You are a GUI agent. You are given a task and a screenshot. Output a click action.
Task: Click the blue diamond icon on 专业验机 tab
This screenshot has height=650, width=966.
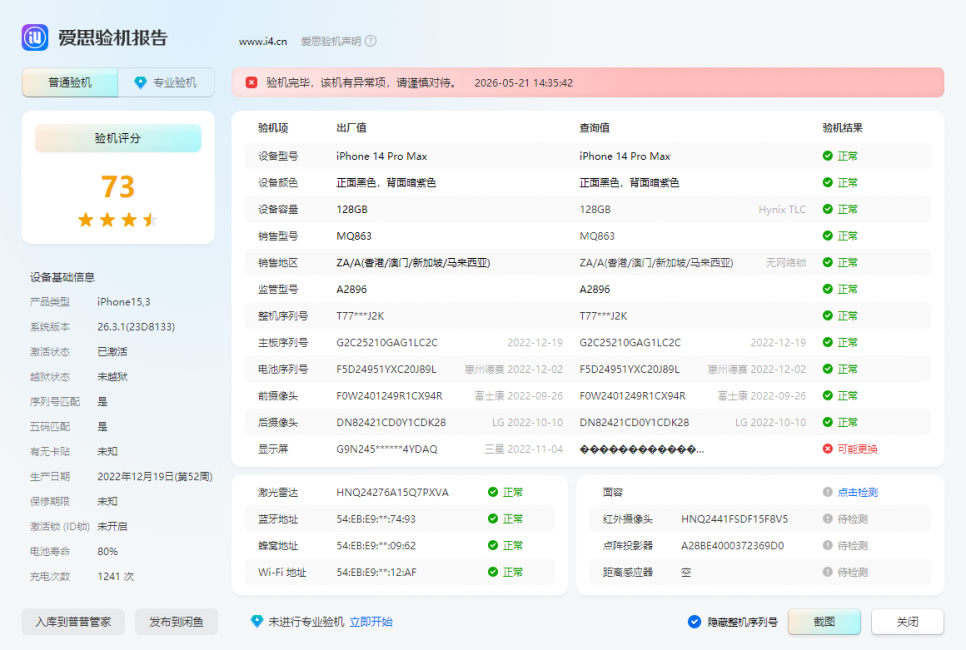pos(140,83)
